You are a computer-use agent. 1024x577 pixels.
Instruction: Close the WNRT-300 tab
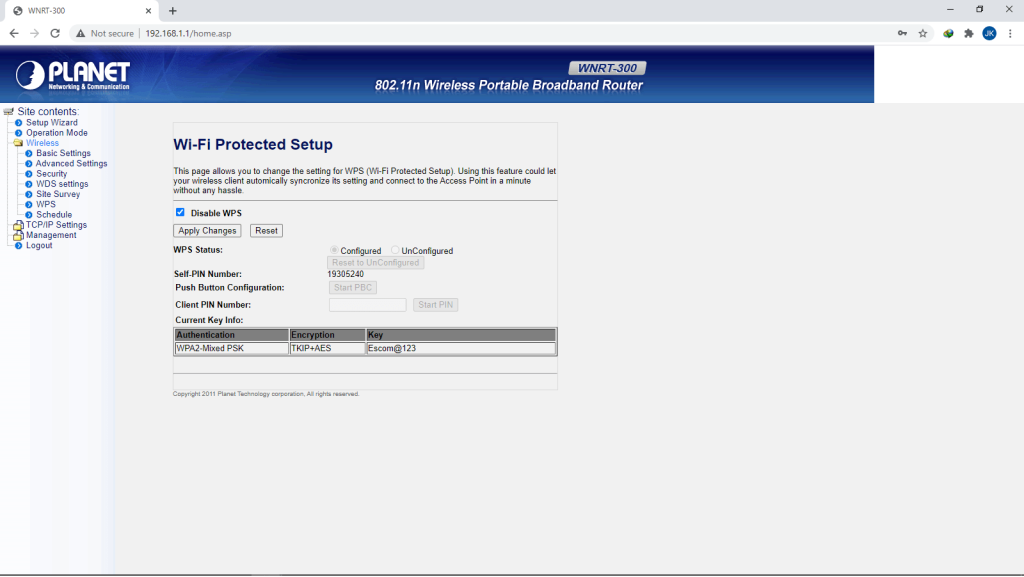click(148, 10)
